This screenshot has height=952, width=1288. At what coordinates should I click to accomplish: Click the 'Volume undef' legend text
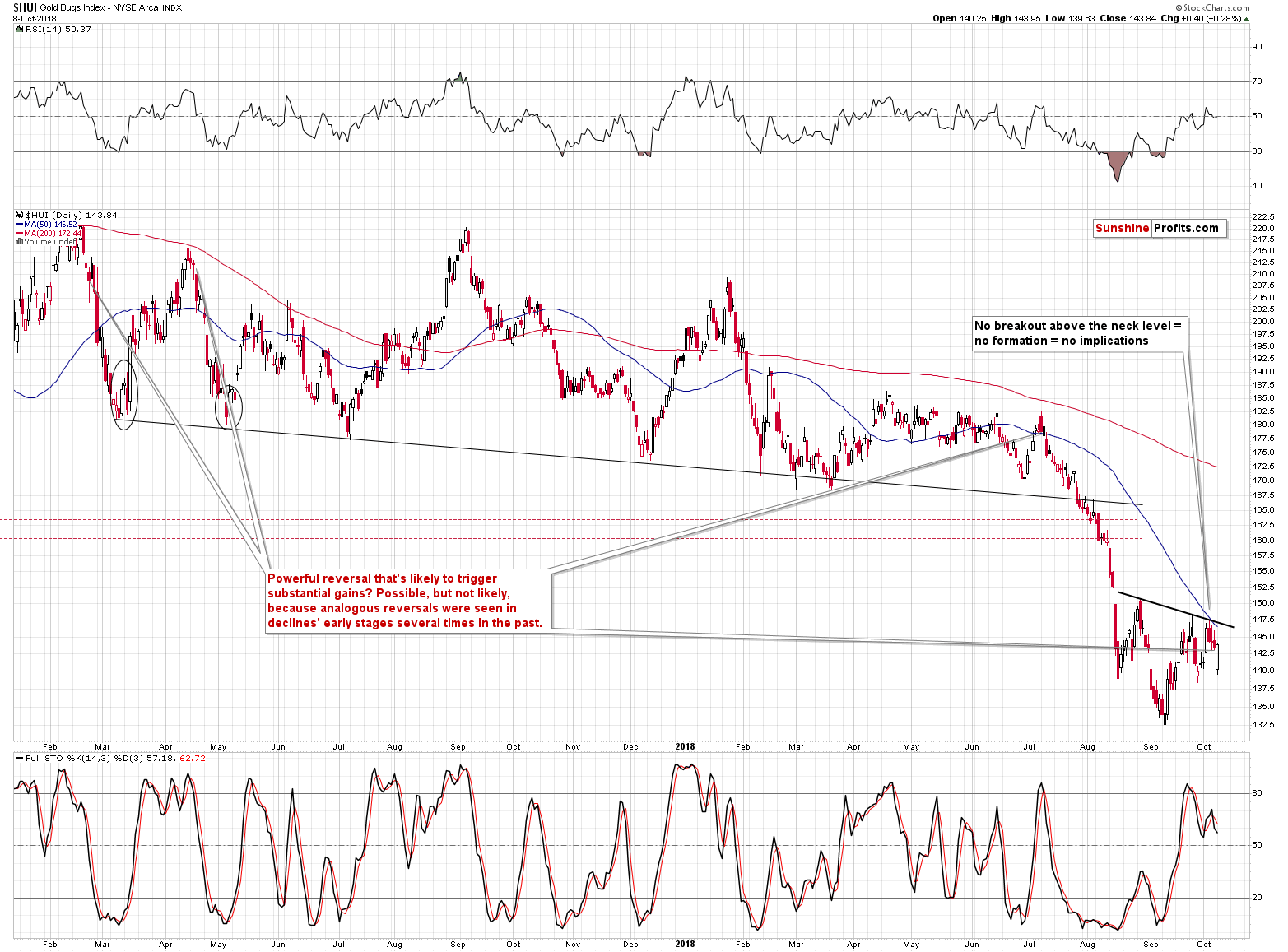(49, 242)
